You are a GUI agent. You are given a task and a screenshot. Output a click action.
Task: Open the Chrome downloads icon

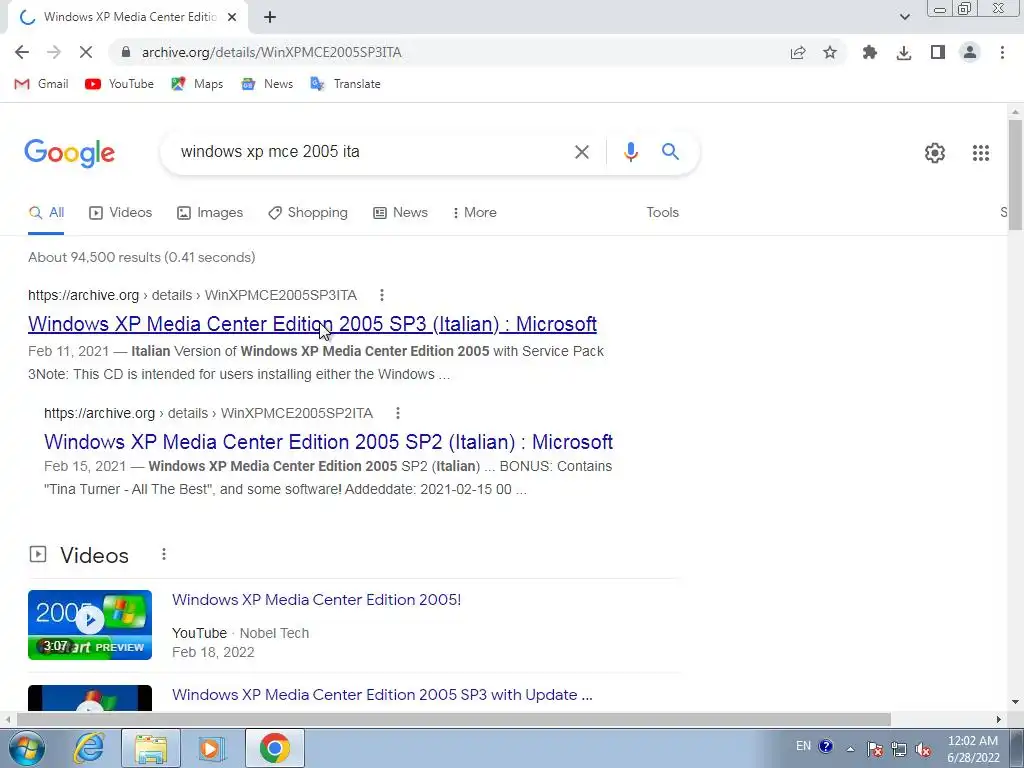[904, 52]
